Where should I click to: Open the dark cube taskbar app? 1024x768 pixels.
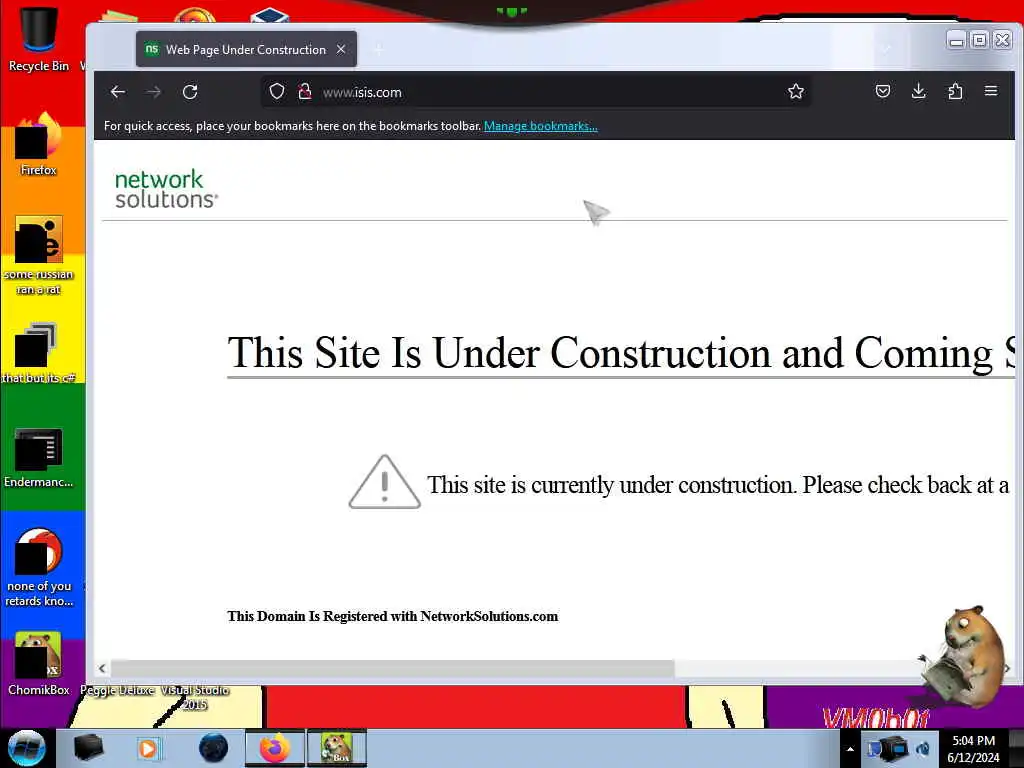point(89,748)
